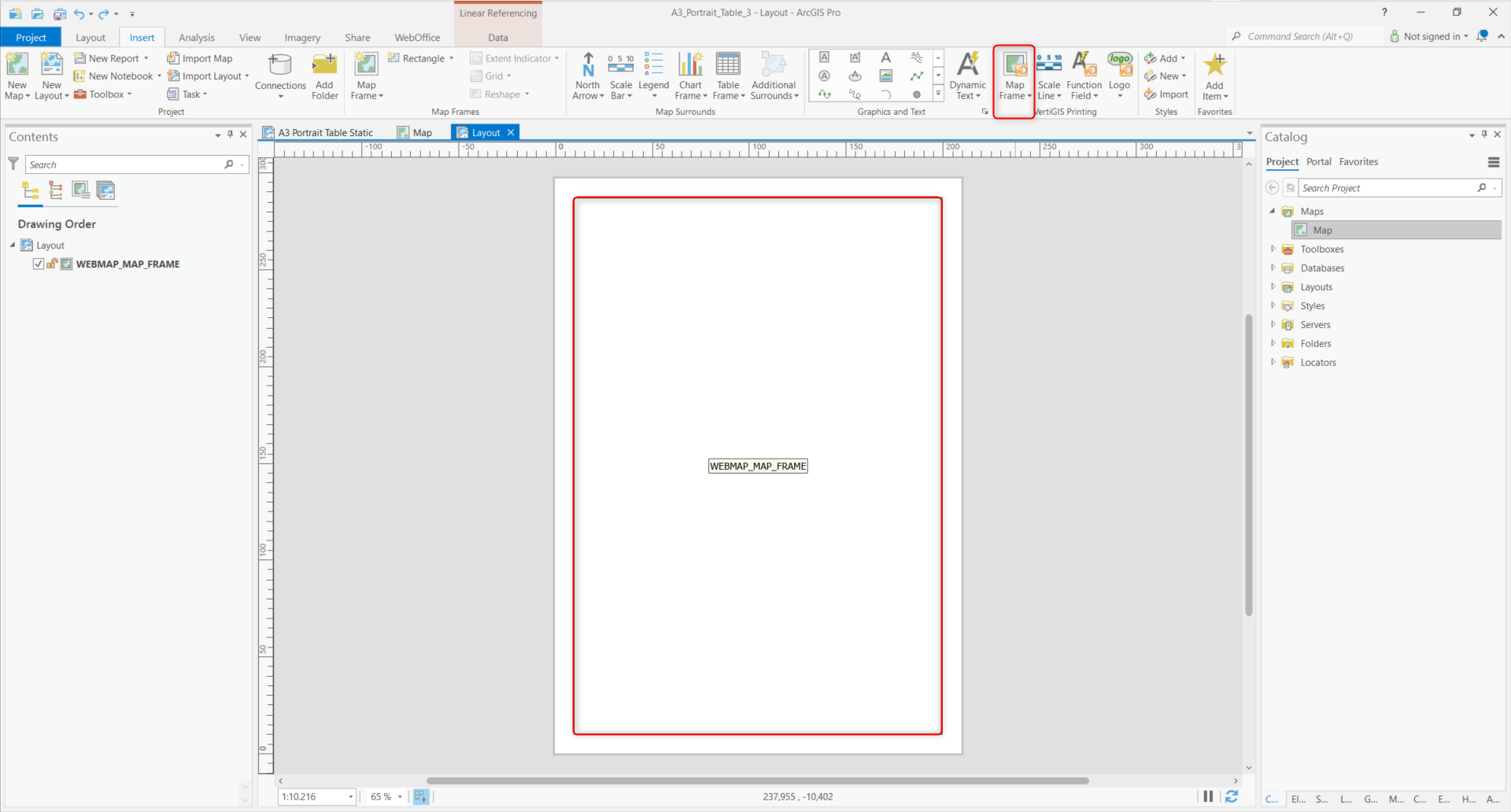Switch to the Analysis ribbon tab
Image resolution: width=1511 pixels, height=812 pixels.
coord(196,37)
